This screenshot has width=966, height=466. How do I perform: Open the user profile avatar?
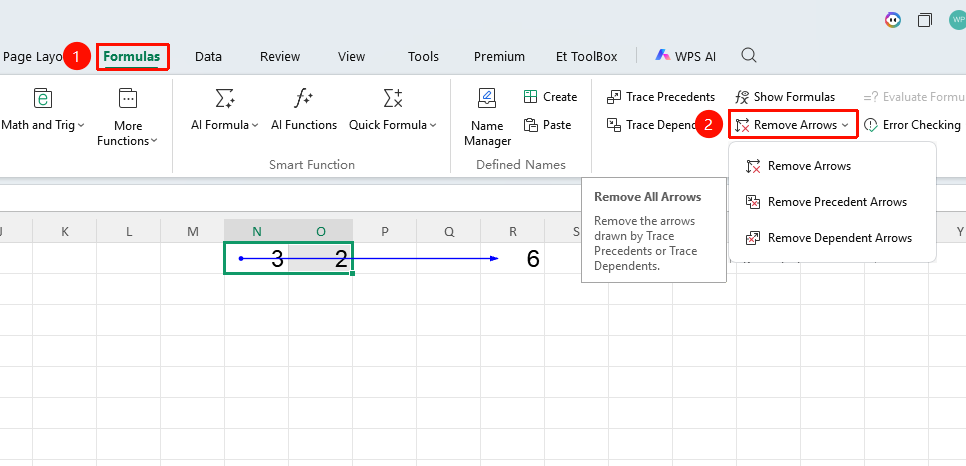[x=958, y=20]
